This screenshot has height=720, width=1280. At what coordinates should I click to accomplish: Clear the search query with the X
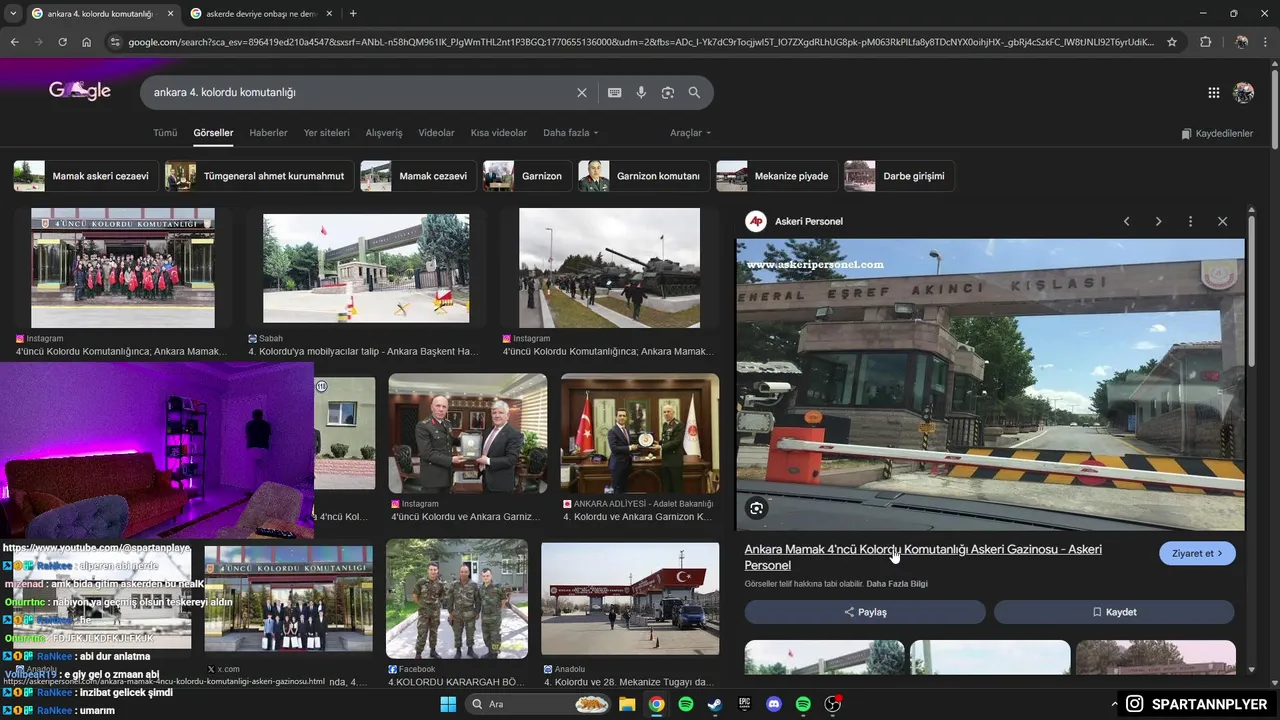[x=582, y=92]
